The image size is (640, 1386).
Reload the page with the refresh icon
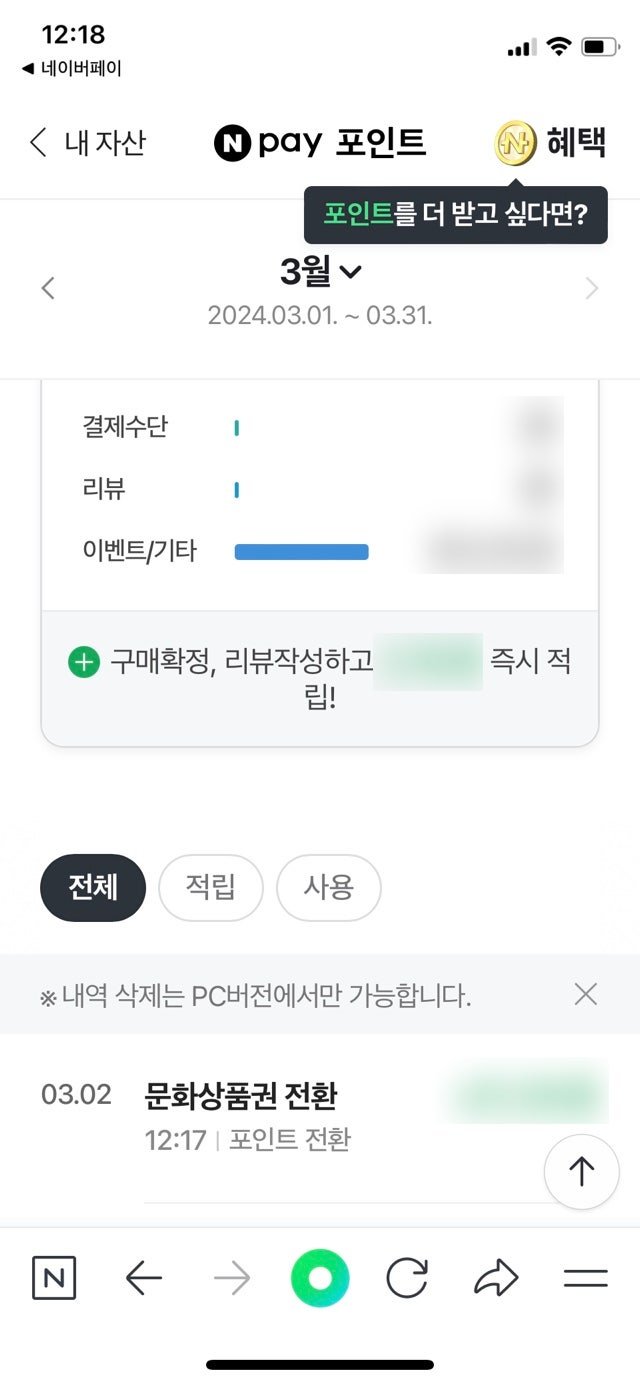407,1278
